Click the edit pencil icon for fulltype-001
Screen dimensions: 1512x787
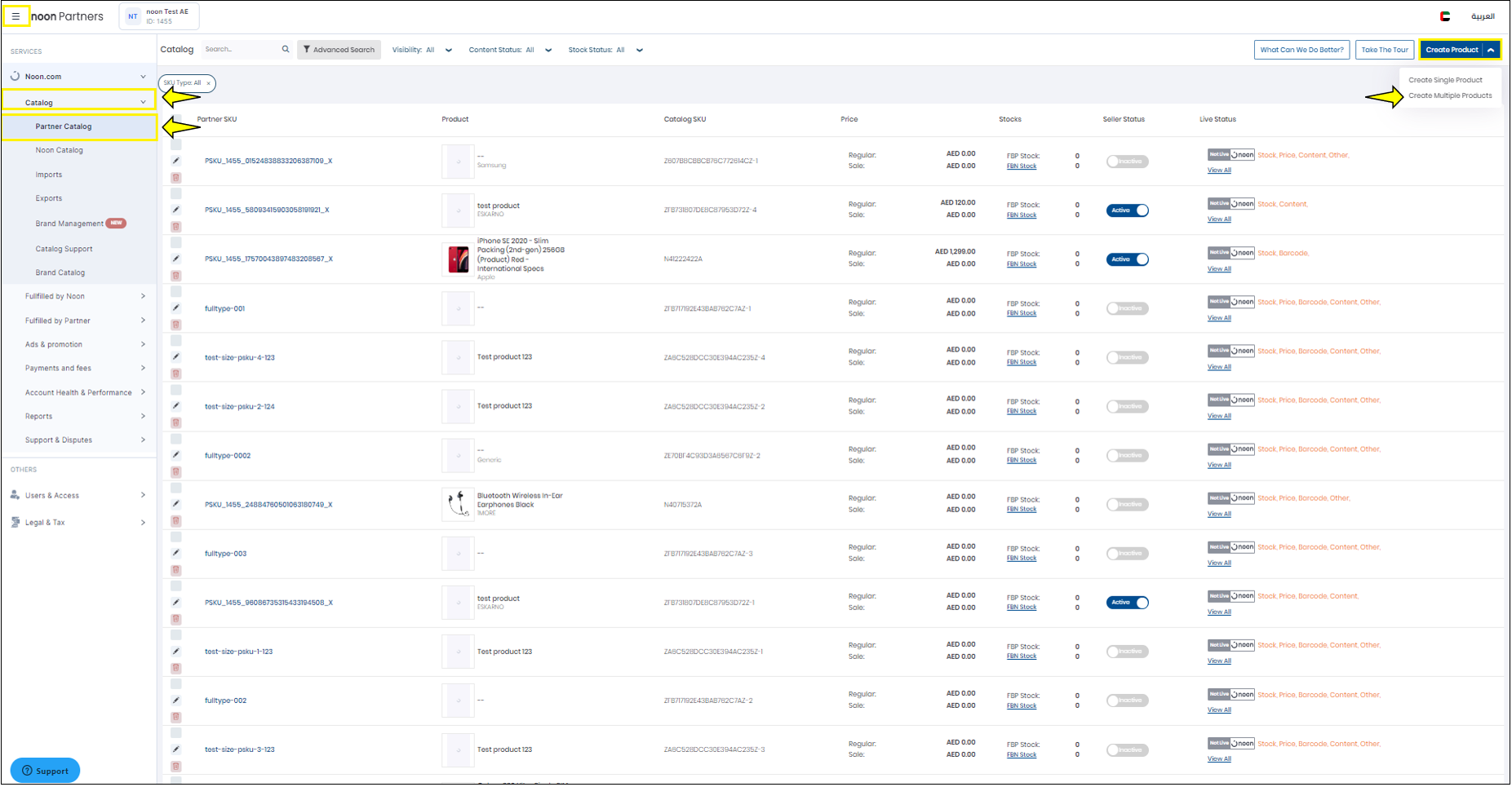(176, 308)
